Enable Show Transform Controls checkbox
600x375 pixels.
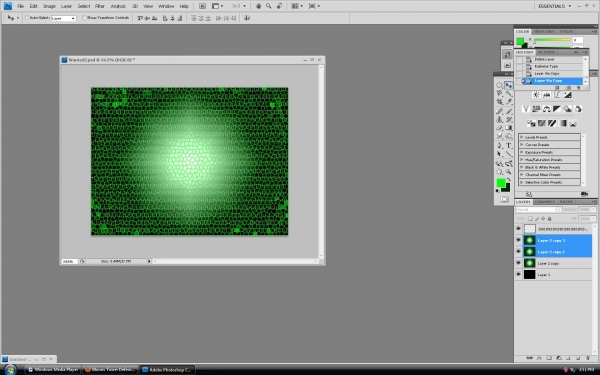[85, 18]
